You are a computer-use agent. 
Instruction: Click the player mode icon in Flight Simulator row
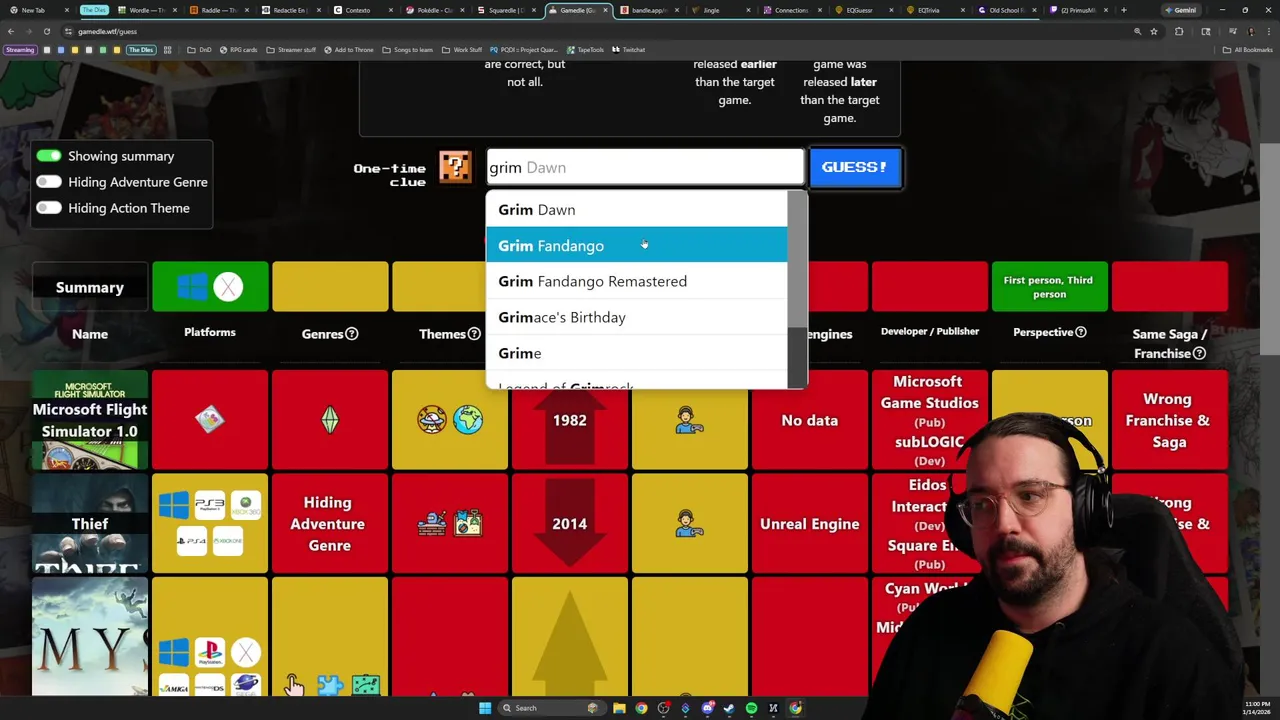coord(689,420)
